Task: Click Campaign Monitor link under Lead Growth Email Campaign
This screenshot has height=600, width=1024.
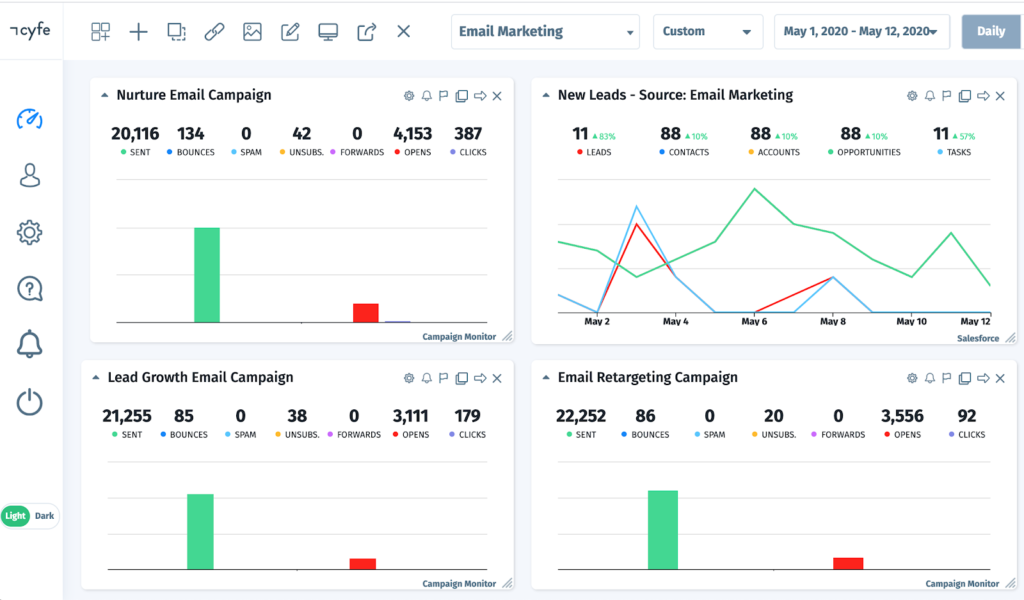Action: (459, 584)
